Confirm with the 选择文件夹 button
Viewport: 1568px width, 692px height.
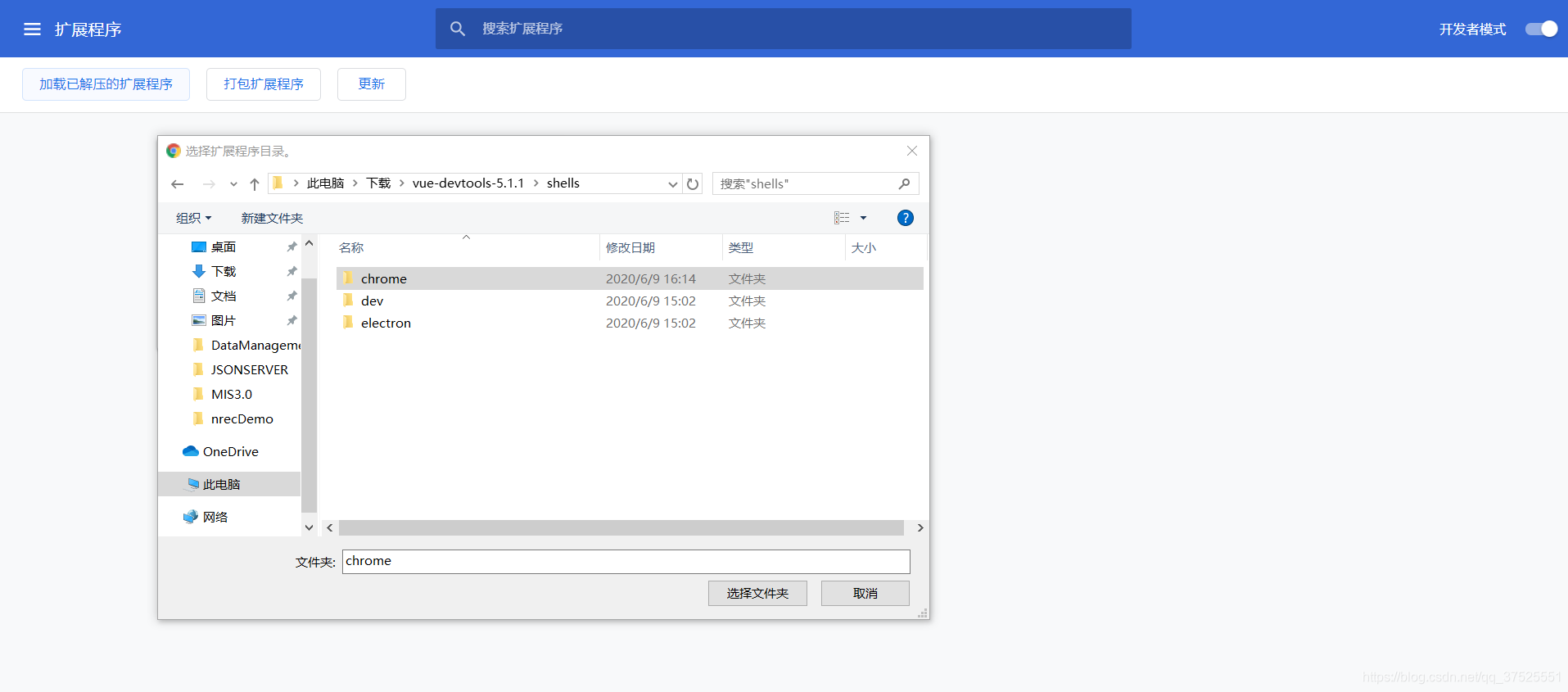757,594
